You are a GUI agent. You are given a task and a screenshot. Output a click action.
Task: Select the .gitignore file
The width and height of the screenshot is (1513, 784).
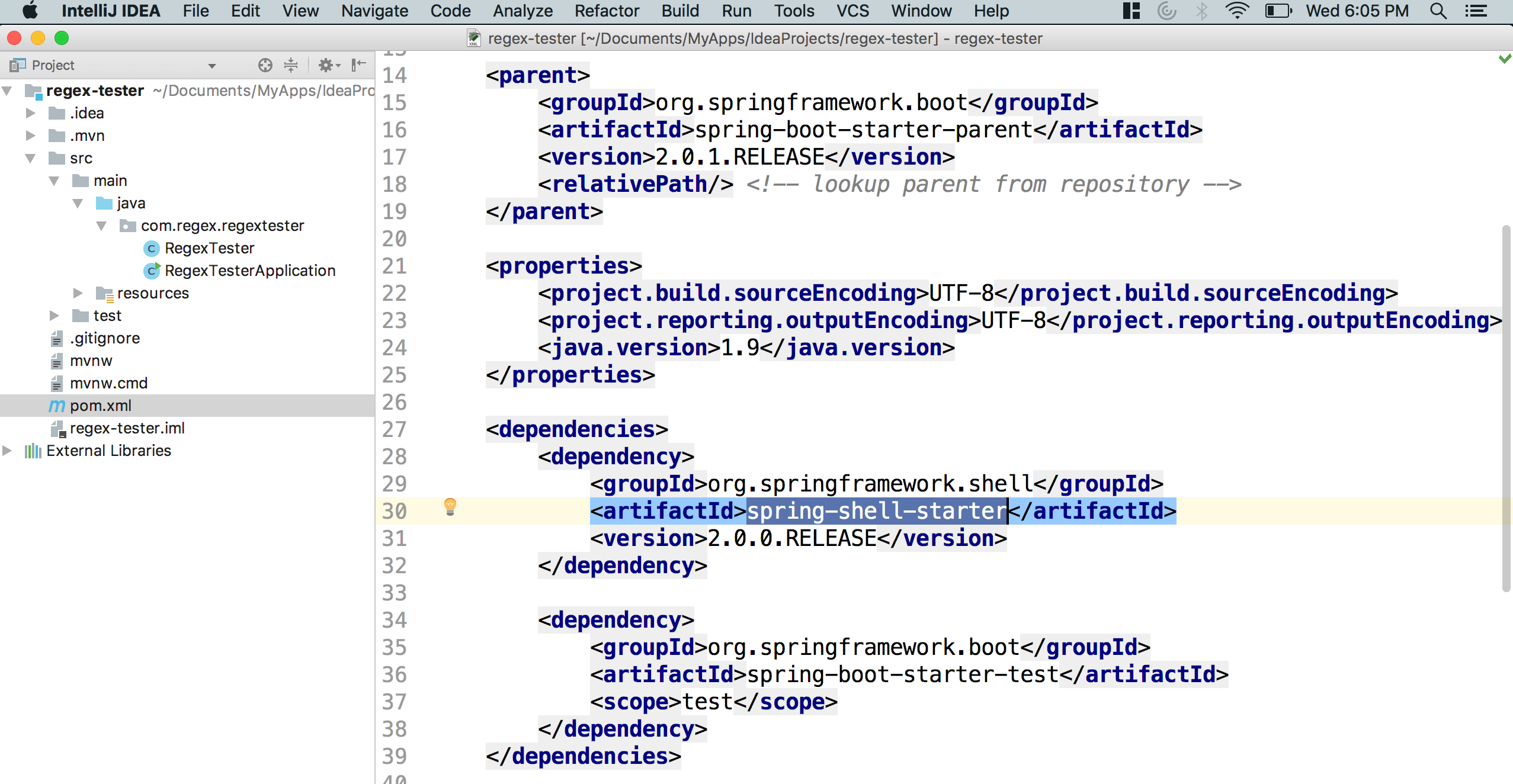(104, 338)
